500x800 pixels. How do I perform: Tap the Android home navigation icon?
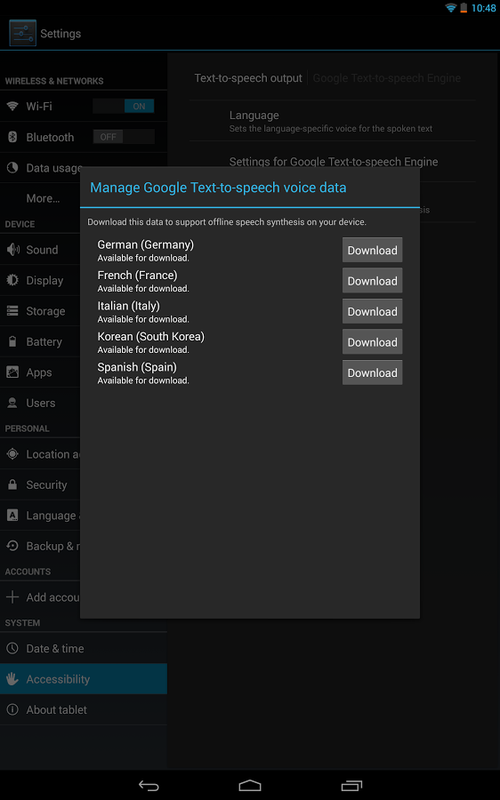pos(250,785)
